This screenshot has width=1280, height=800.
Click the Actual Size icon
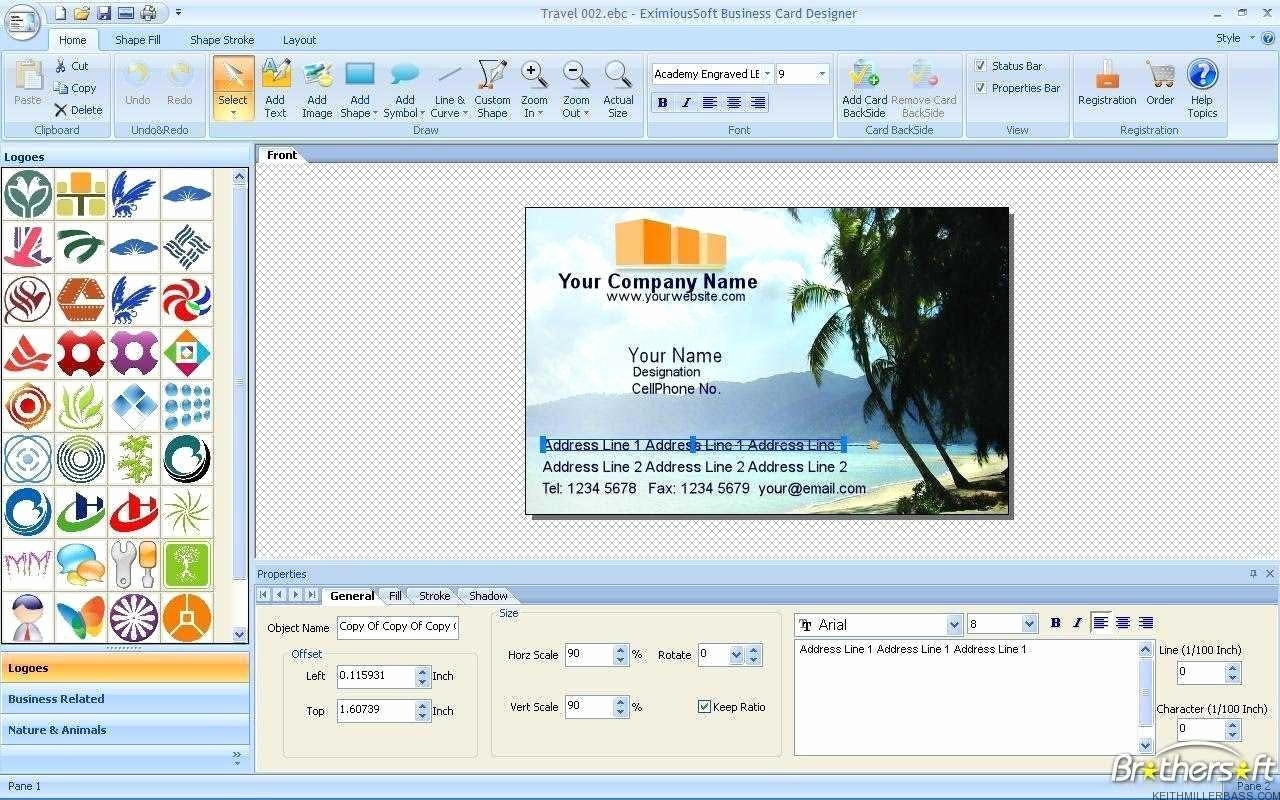(618, 88)
